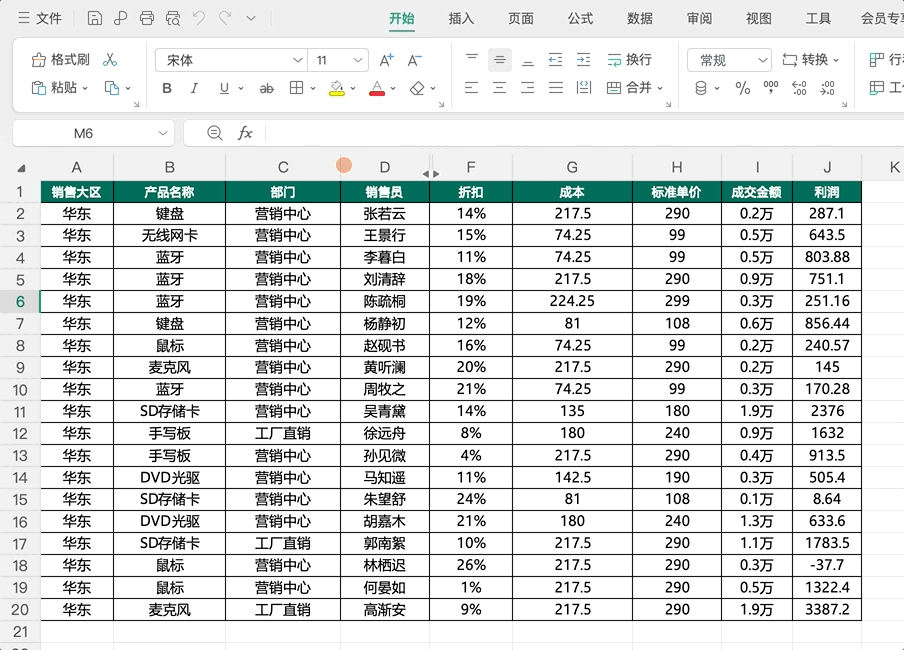This screenshot has width=904, height=650.
Task: Toggle Italic formatting
Action: pos(194,88)
